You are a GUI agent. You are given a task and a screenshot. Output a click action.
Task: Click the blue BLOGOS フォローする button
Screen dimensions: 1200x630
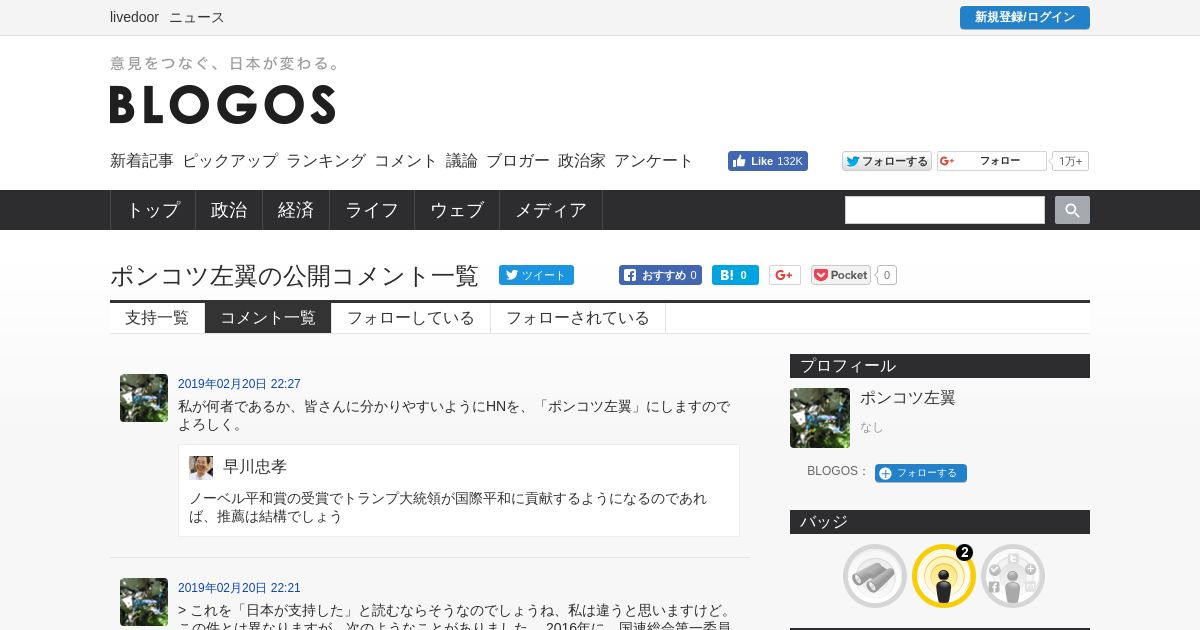point(921,473)
